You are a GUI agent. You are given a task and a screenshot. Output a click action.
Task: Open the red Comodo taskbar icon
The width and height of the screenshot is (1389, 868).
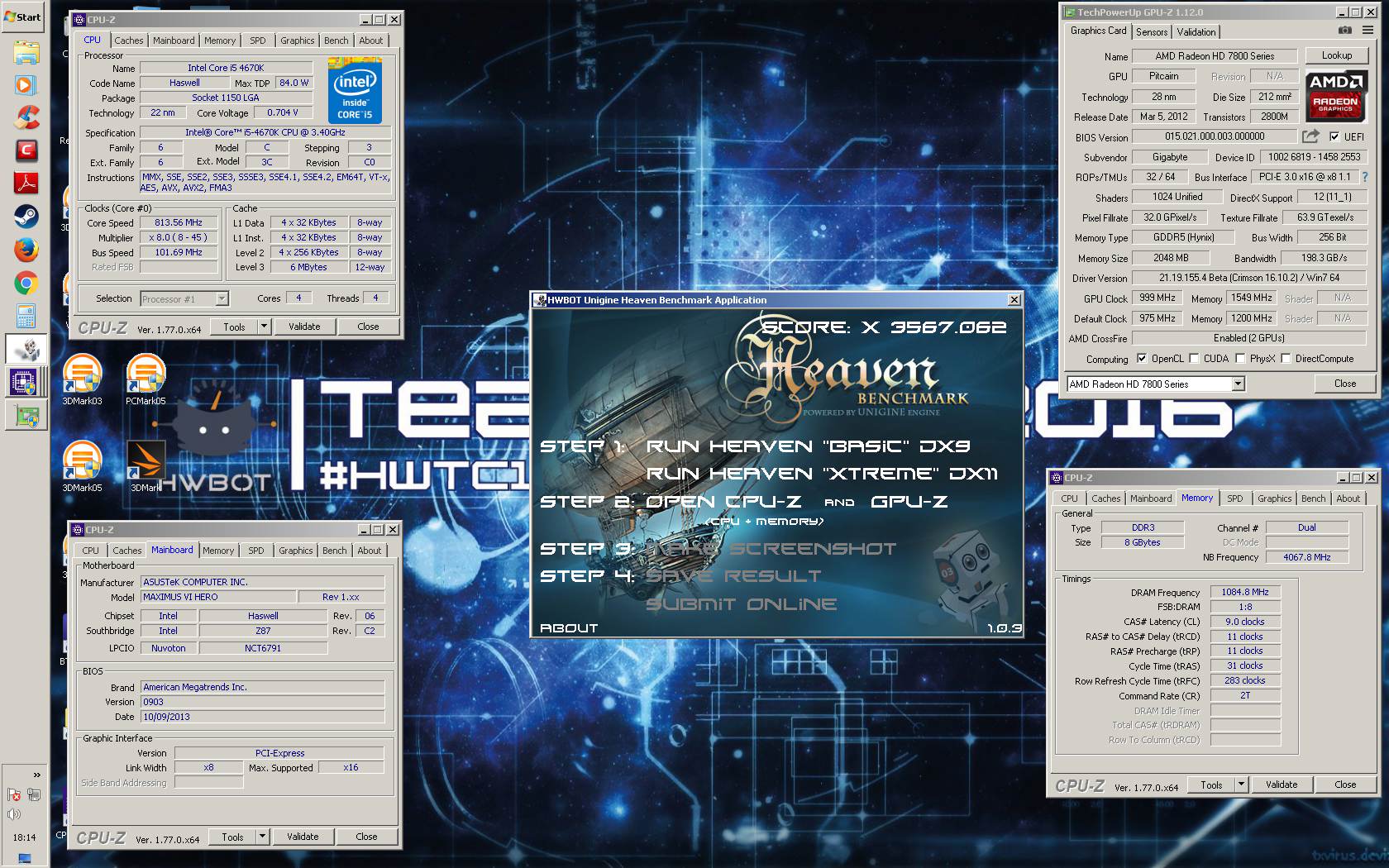coord(26,150)
